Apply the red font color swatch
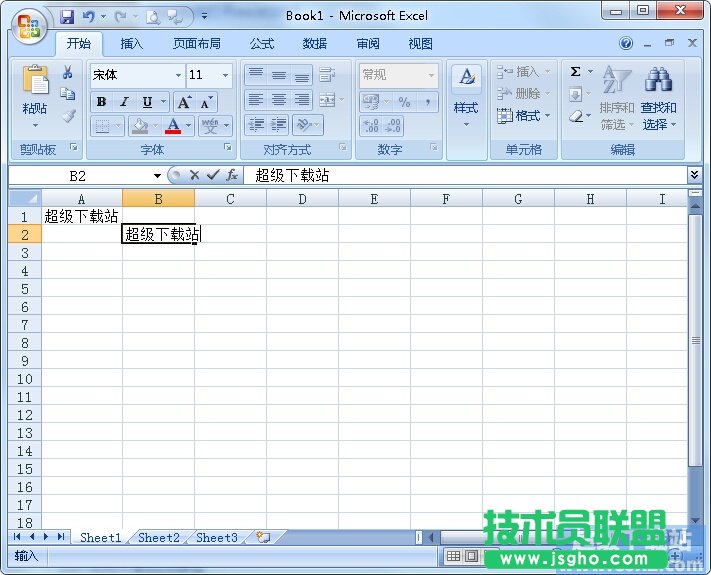Image resolution: width=711 pixels, height=575 pixels. point(174,127)
